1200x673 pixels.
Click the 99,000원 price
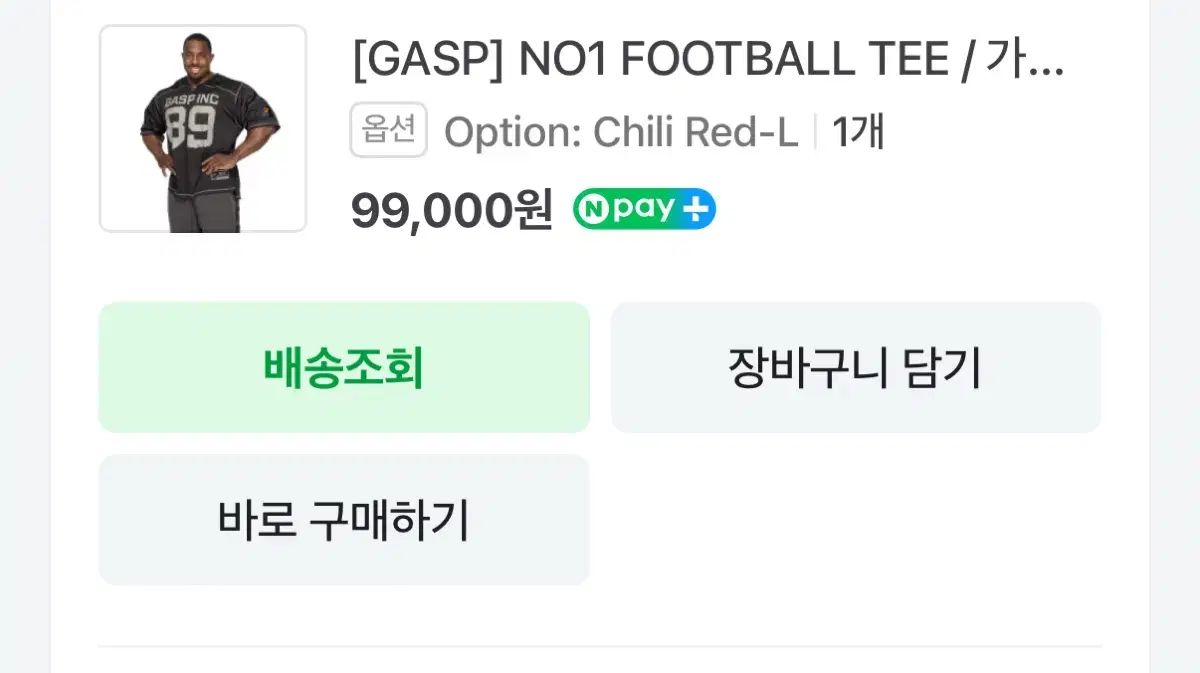coord(451,210)
